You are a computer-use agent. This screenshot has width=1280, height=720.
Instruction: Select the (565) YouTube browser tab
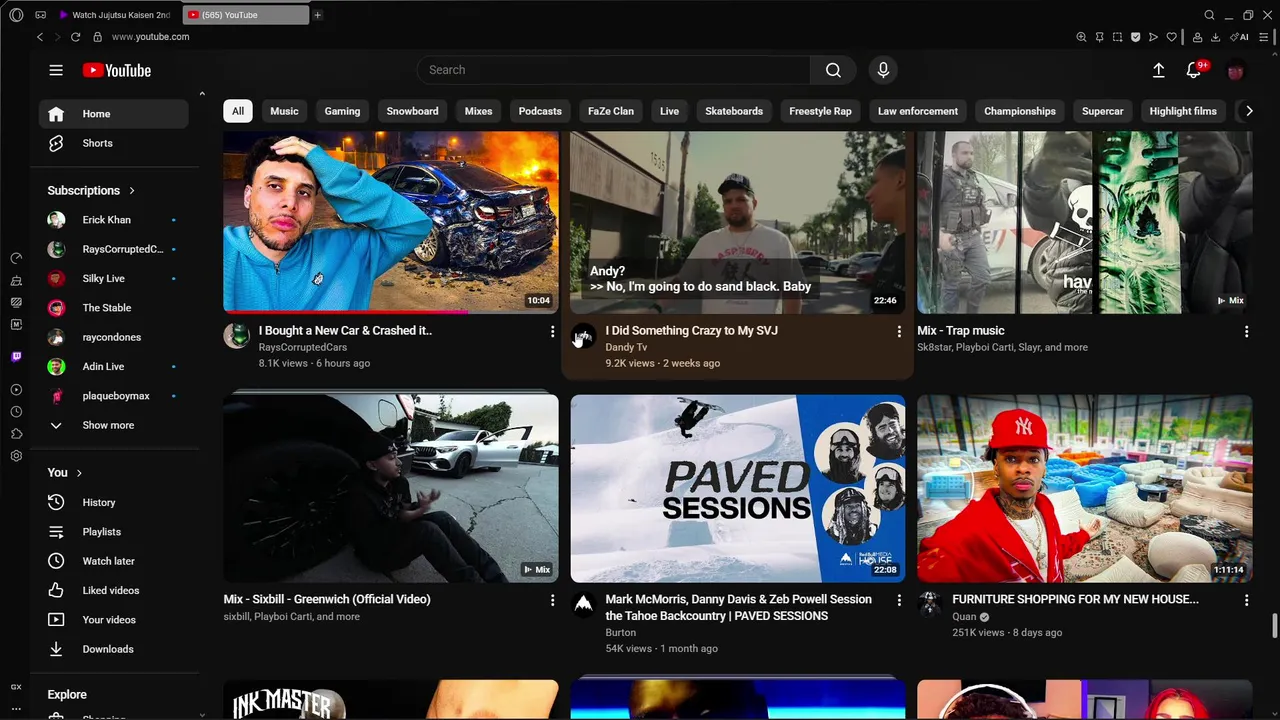point(246,15)
